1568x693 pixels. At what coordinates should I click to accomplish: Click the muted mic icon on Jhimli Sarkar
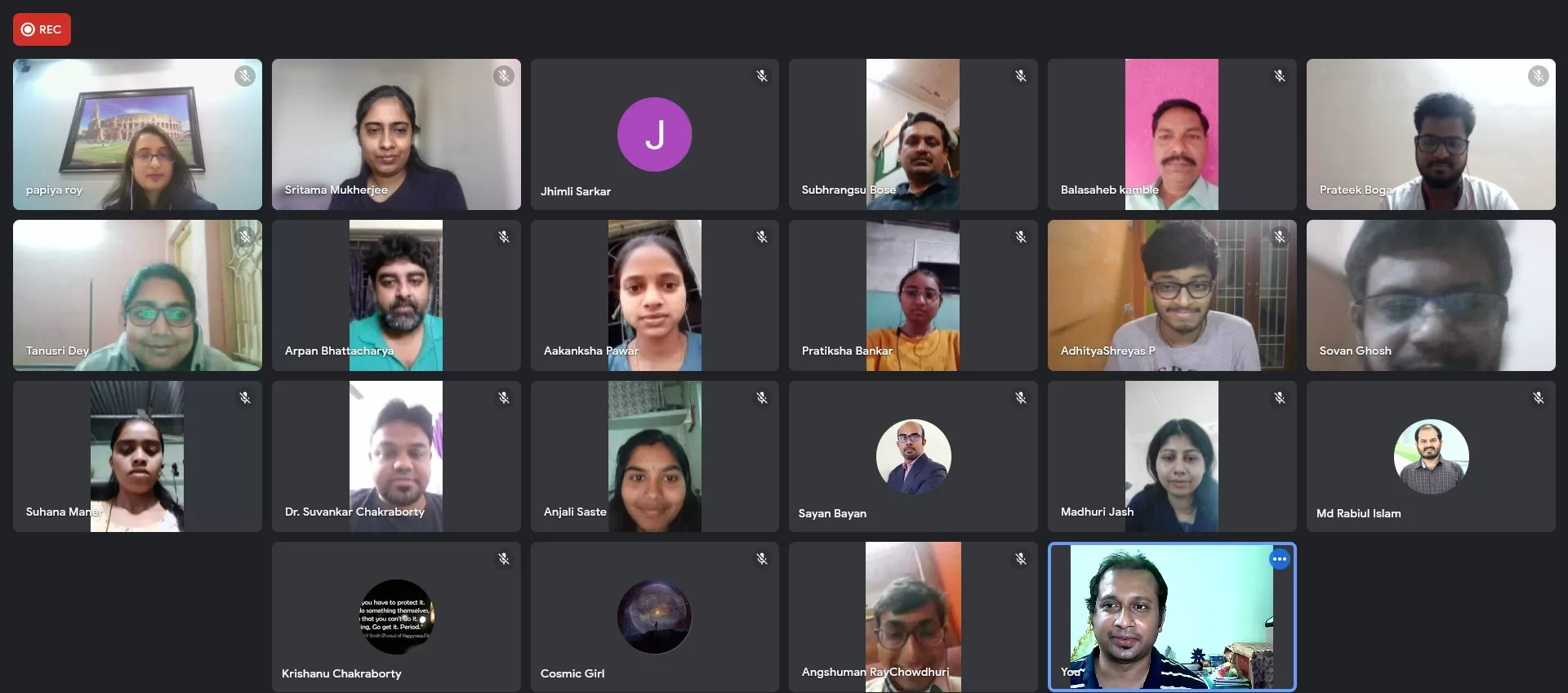(x=762, y=76)
